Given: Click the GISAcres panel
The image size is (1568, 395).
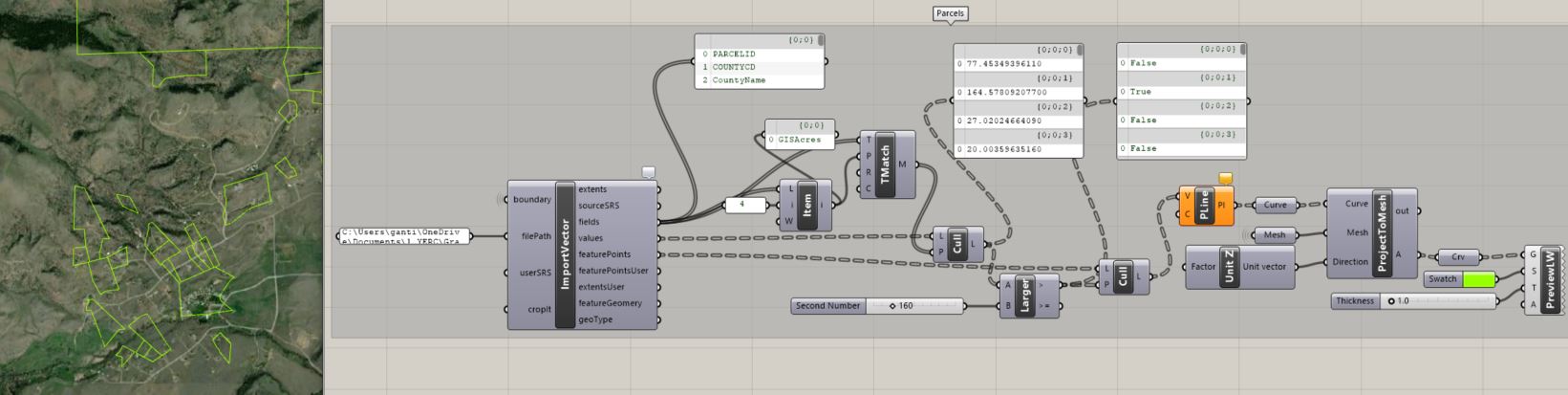Looking at the screenshot, I should (801, 134).
